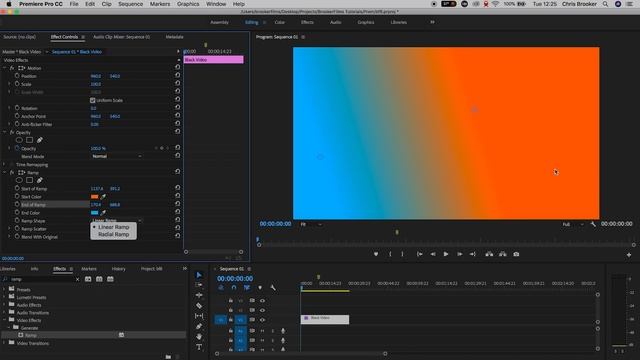Step back one frame
Viewport: 640px width, 360px height.
433,254
